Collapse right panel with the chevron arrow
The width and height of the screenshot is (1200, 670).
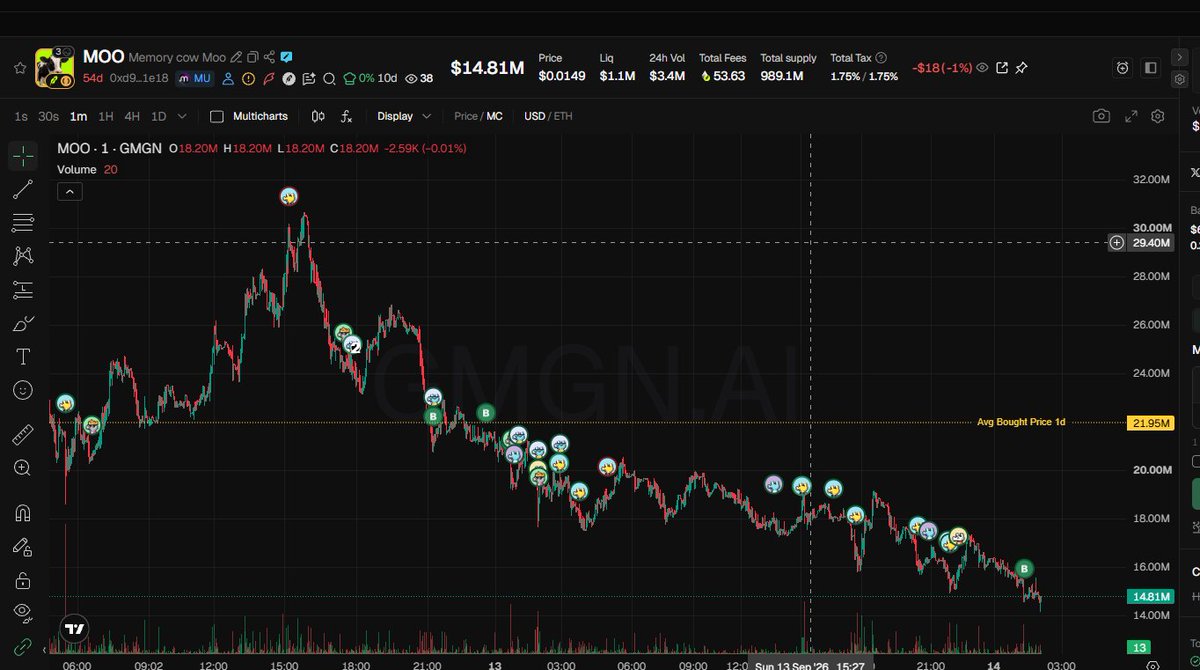(x=1180, y=57)
